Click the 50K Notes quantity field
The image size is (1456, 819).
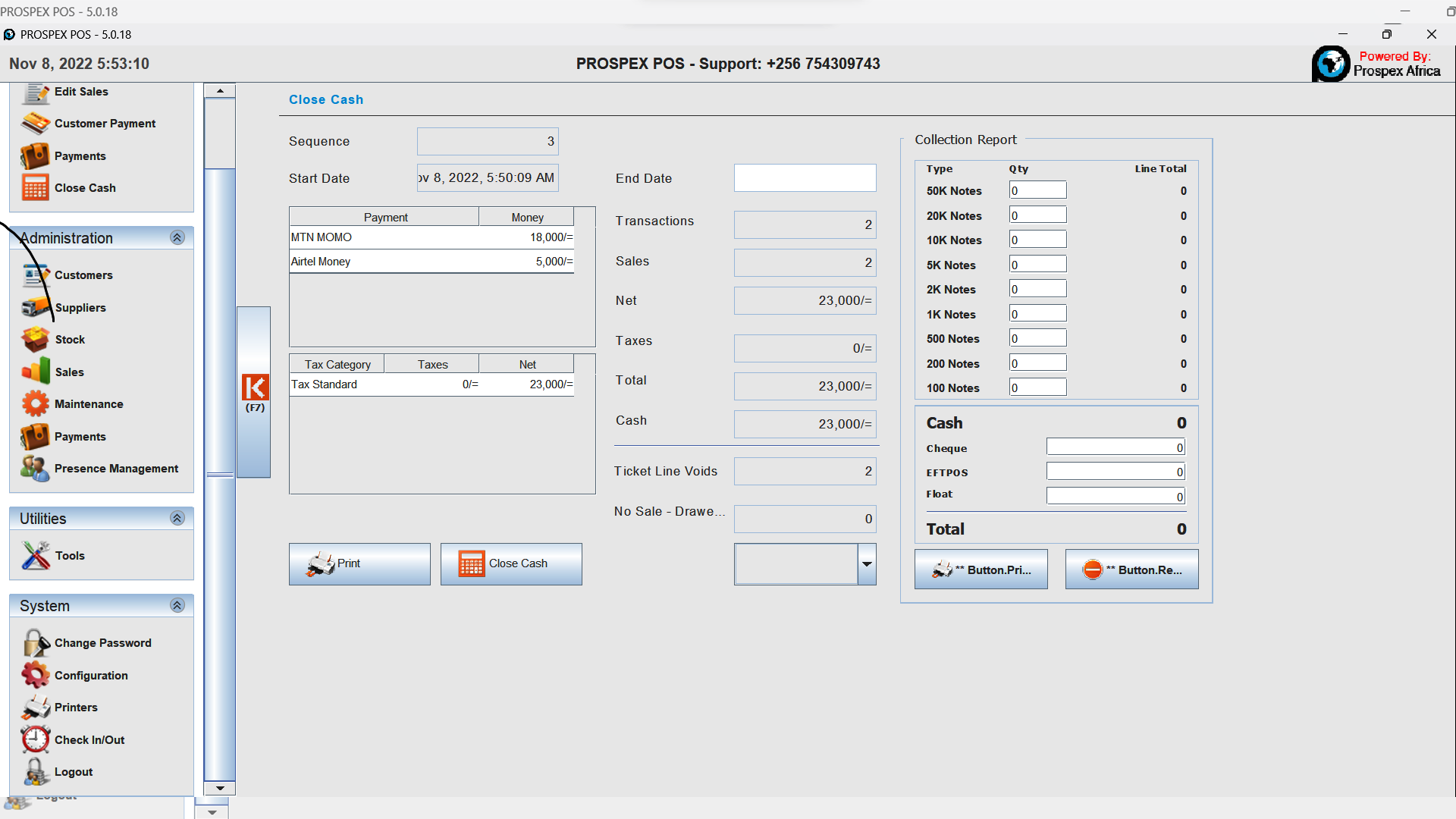pos(1037,190)
